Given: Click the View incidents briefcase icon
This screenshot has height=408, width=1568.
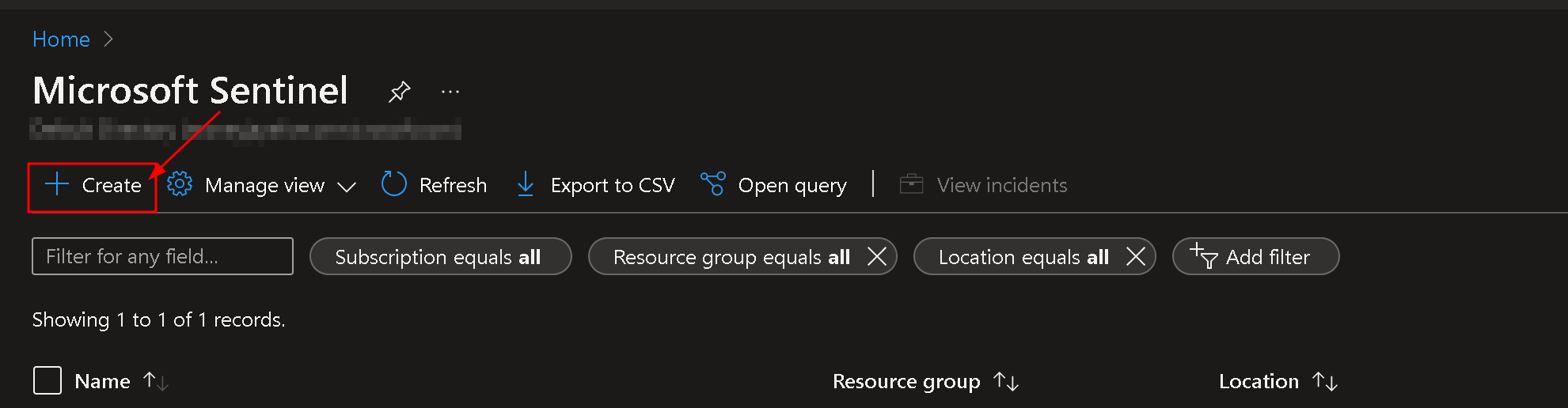Looking at the screenshot, I should click(x=911, y=184).
